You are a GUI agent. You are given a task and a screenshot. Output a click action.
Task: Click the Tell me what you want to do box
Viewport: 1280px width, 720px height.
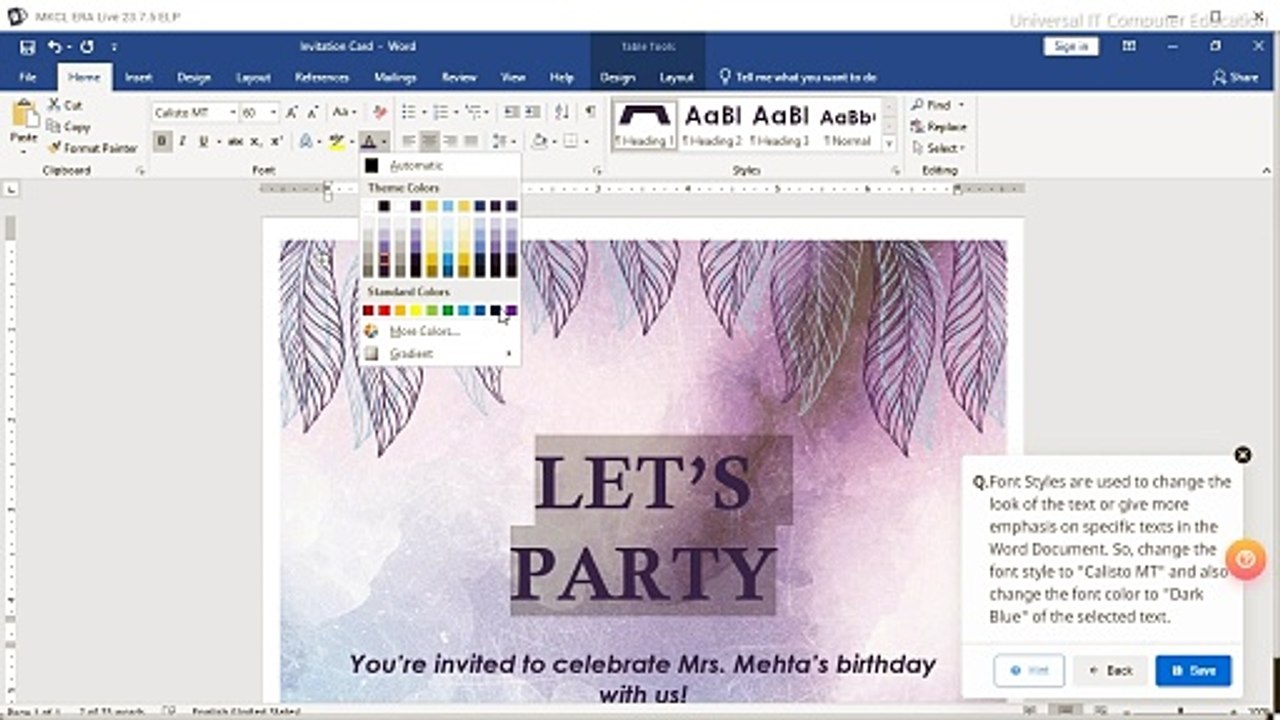pyautogui.click(x=798, y=77)
